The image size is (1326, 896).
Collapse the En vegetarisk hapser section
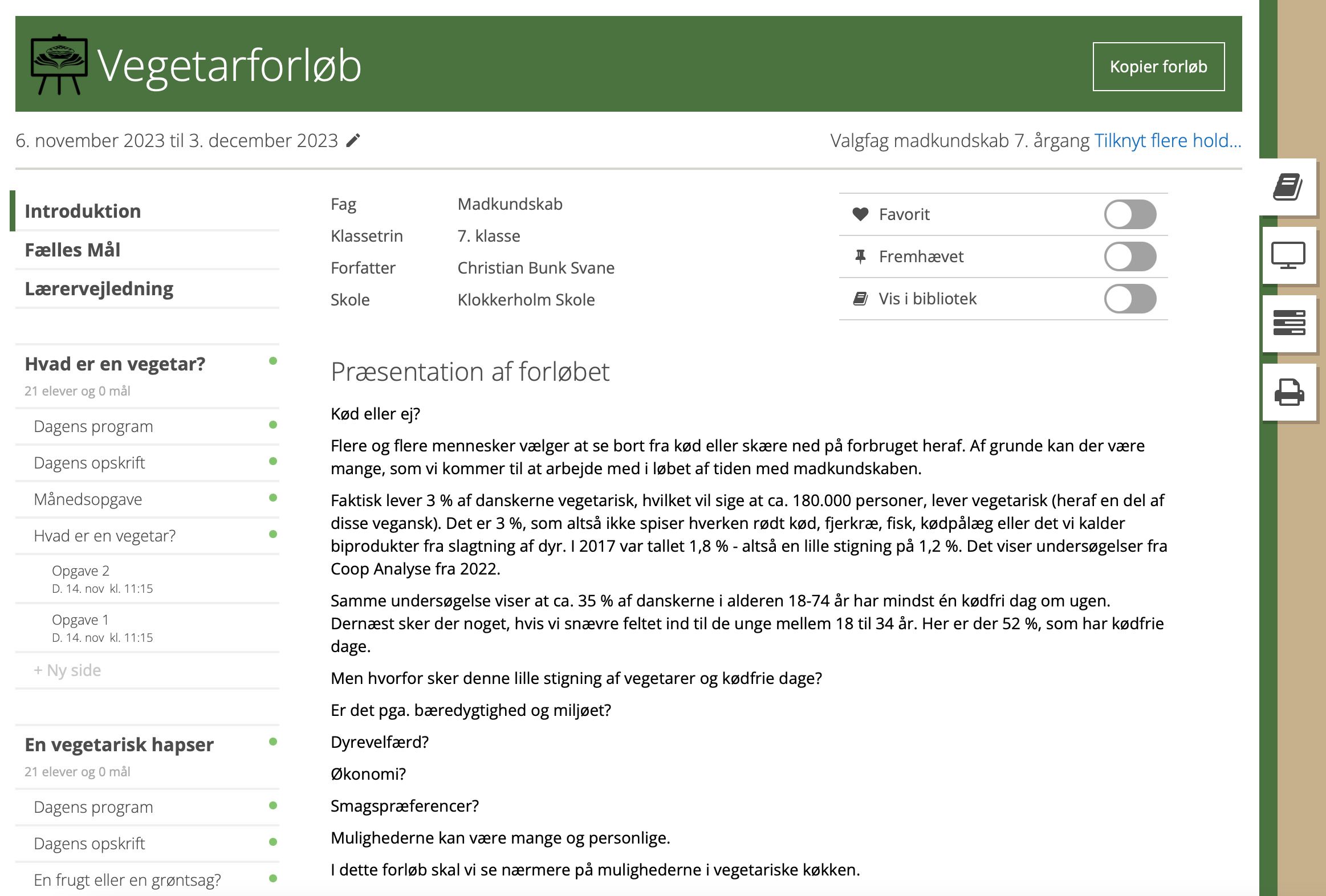pos(119,744)
